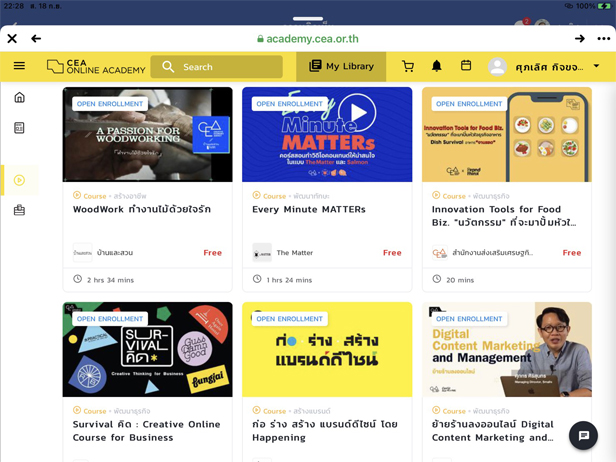This screenshot has height=462, width=616.
Task: Open the notifications bell
Action: pyautogui.click(x=436, y=66)
